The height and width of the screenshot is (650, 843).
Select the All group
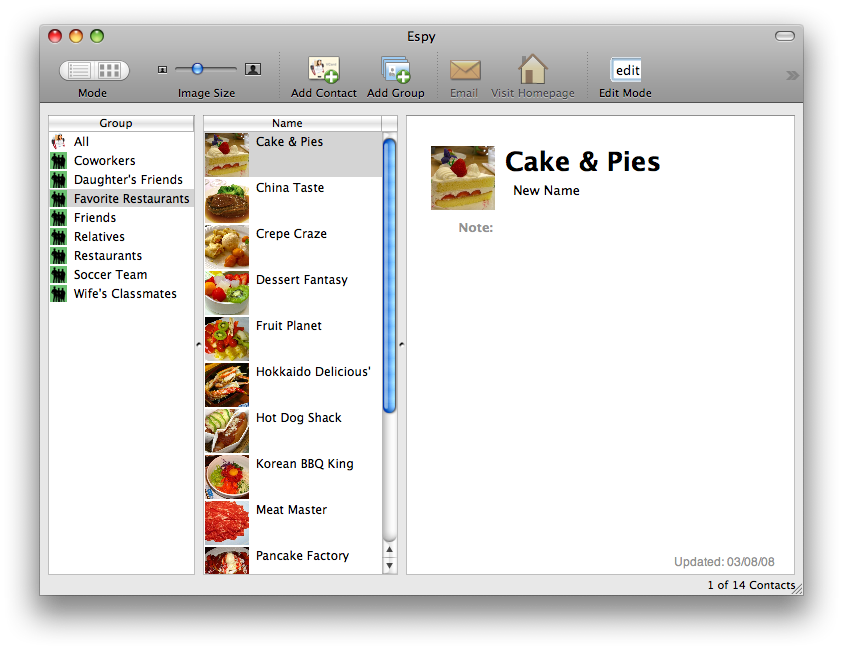[121, 142]
